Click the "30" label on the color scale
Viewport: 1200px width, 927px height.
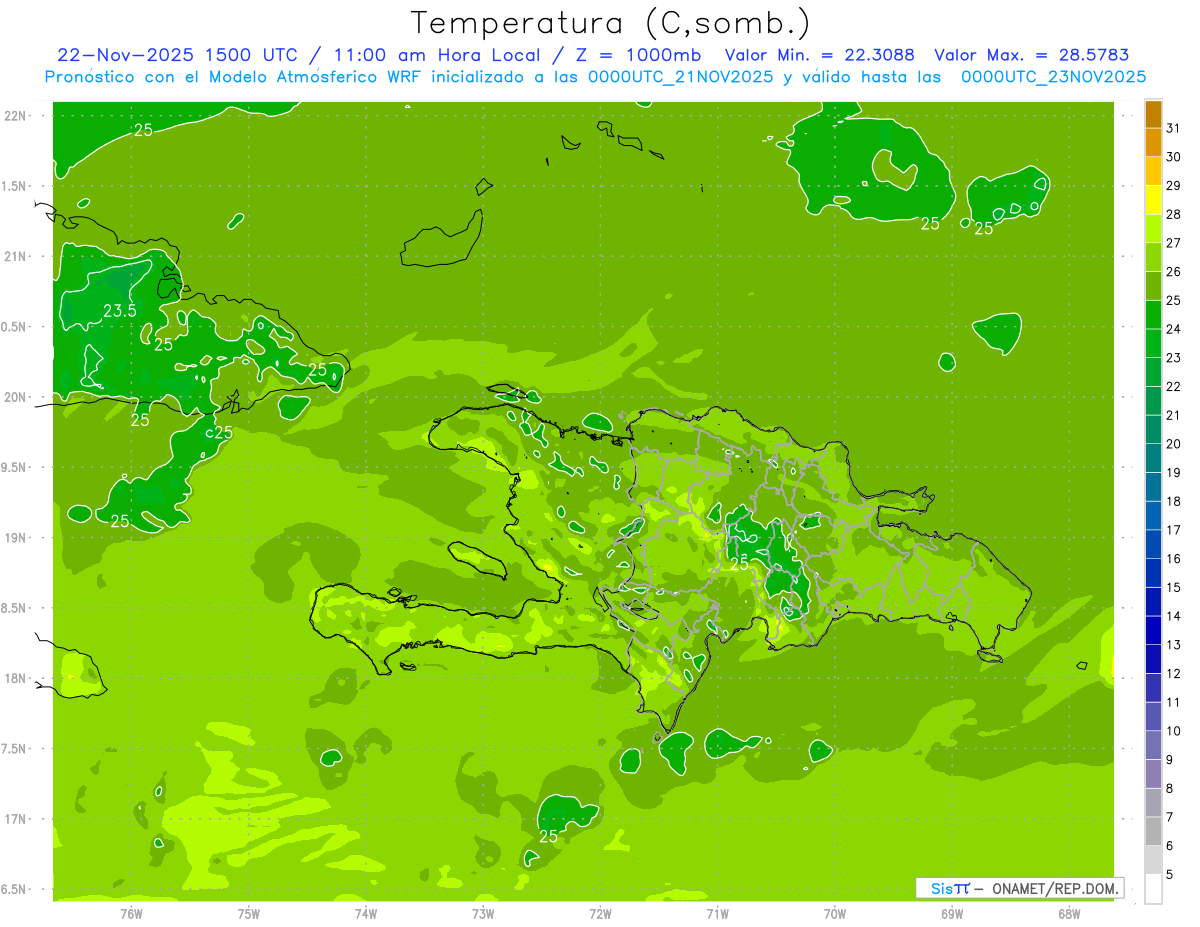pyautogui.click(x=1174, y=157)
